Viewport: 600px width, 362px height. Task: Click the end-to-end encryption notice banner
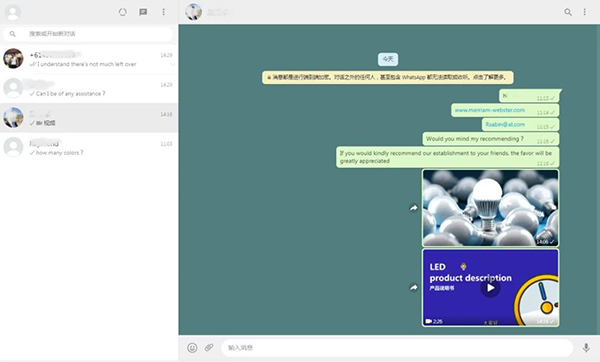388,77
